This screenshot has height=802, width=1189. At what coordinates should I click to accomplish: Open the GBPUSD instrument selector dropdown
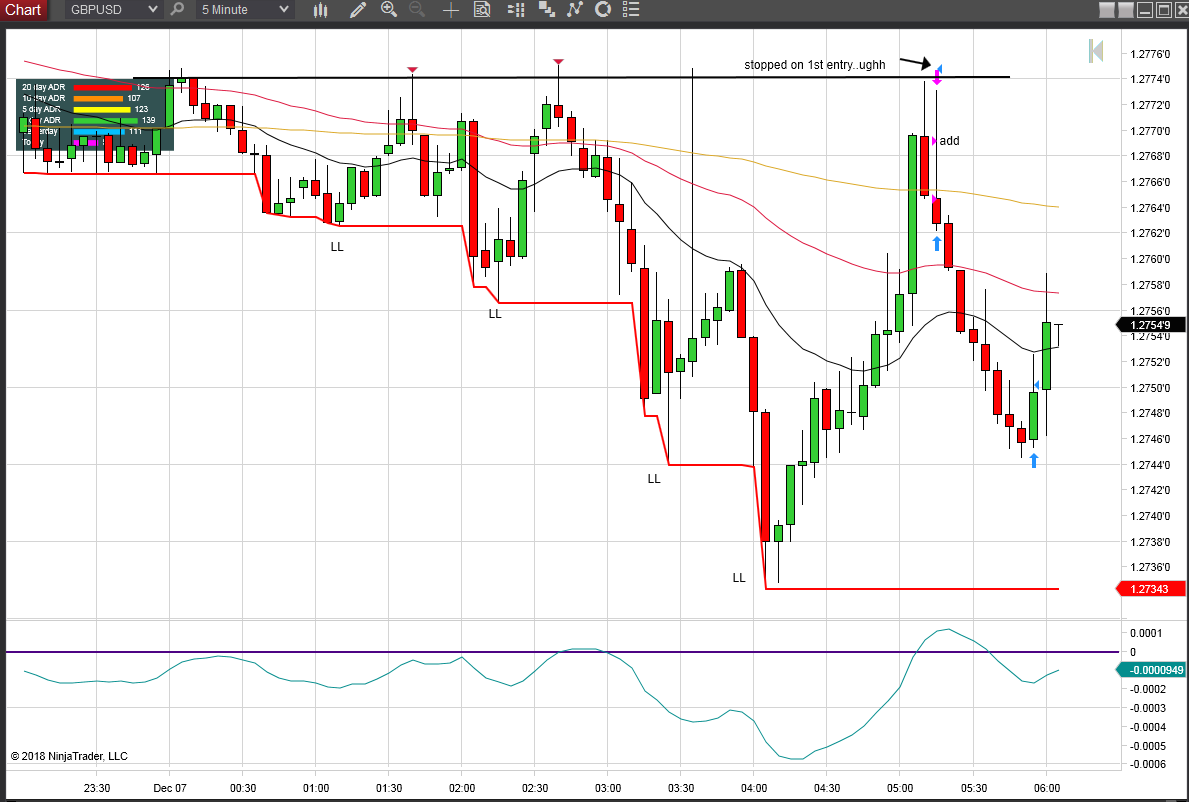click(114, 10)
